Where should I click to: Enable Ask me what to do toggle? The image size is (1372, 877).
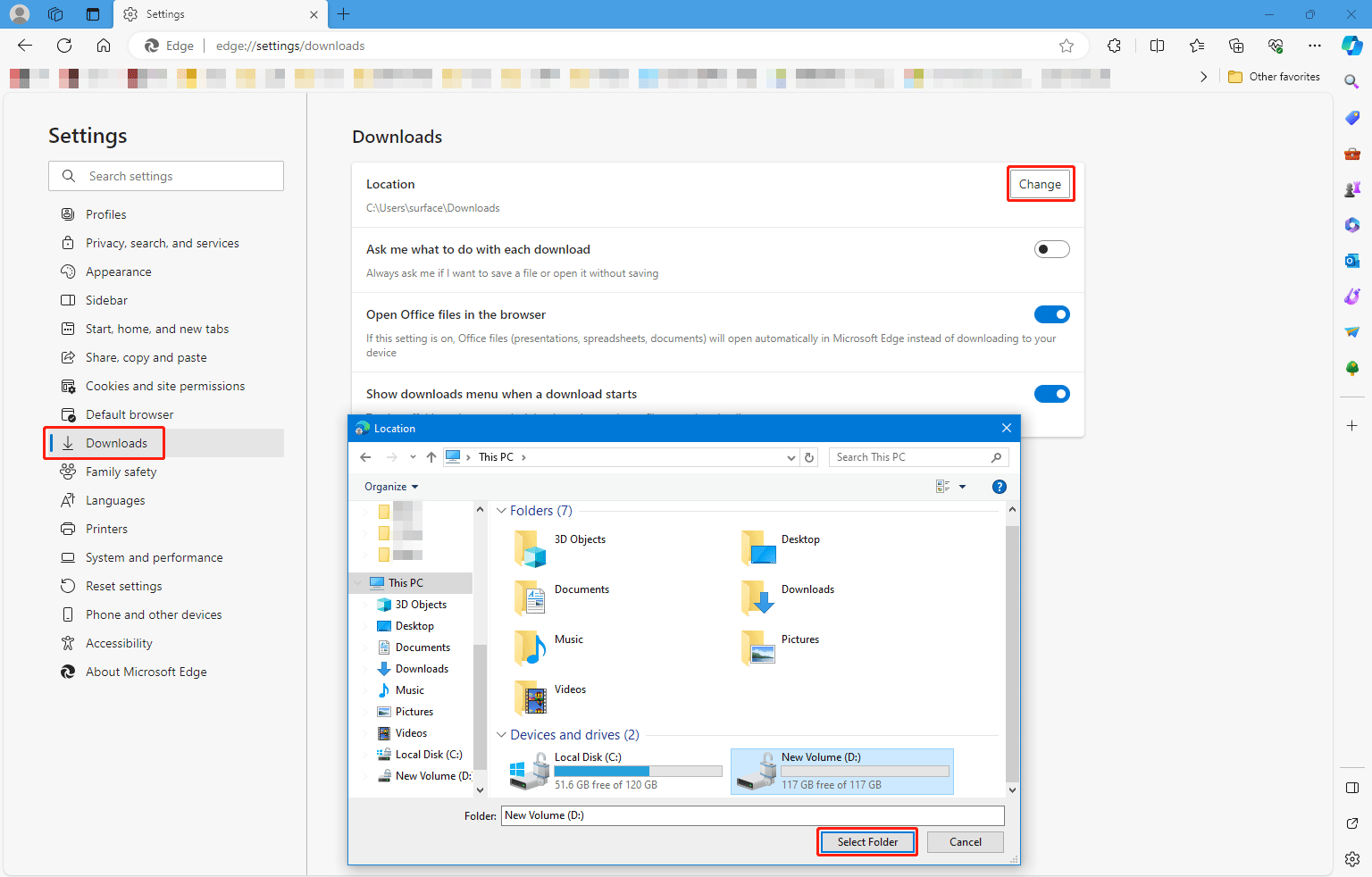pyautogui.click(x=1051, y=249)
